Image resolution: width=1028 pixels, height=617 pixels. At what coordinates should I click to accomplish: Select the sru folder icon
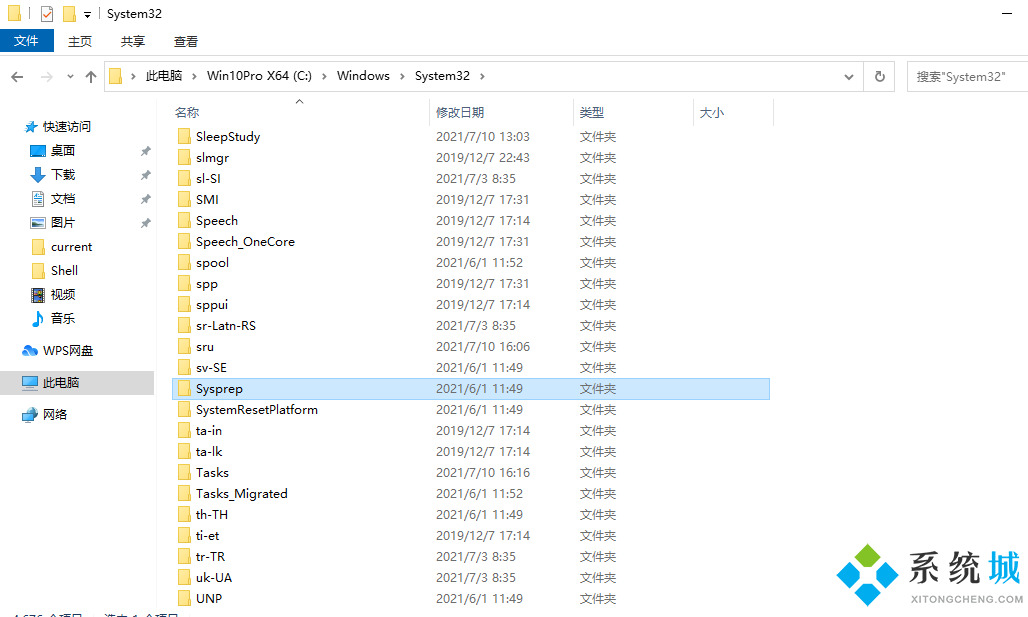[184, 346]
